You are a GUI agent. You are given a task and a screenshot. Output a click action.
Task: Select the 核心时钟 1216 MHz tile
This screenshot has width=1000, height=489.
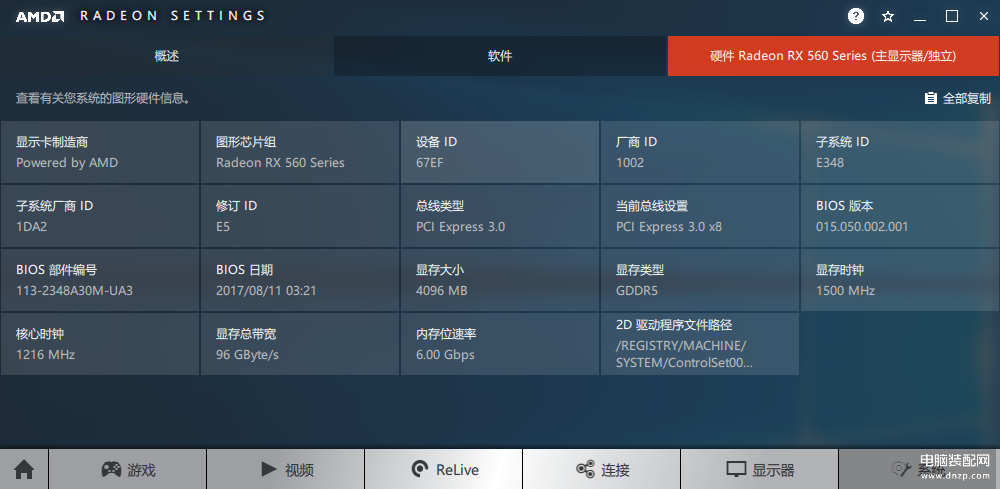coord(100,344)
